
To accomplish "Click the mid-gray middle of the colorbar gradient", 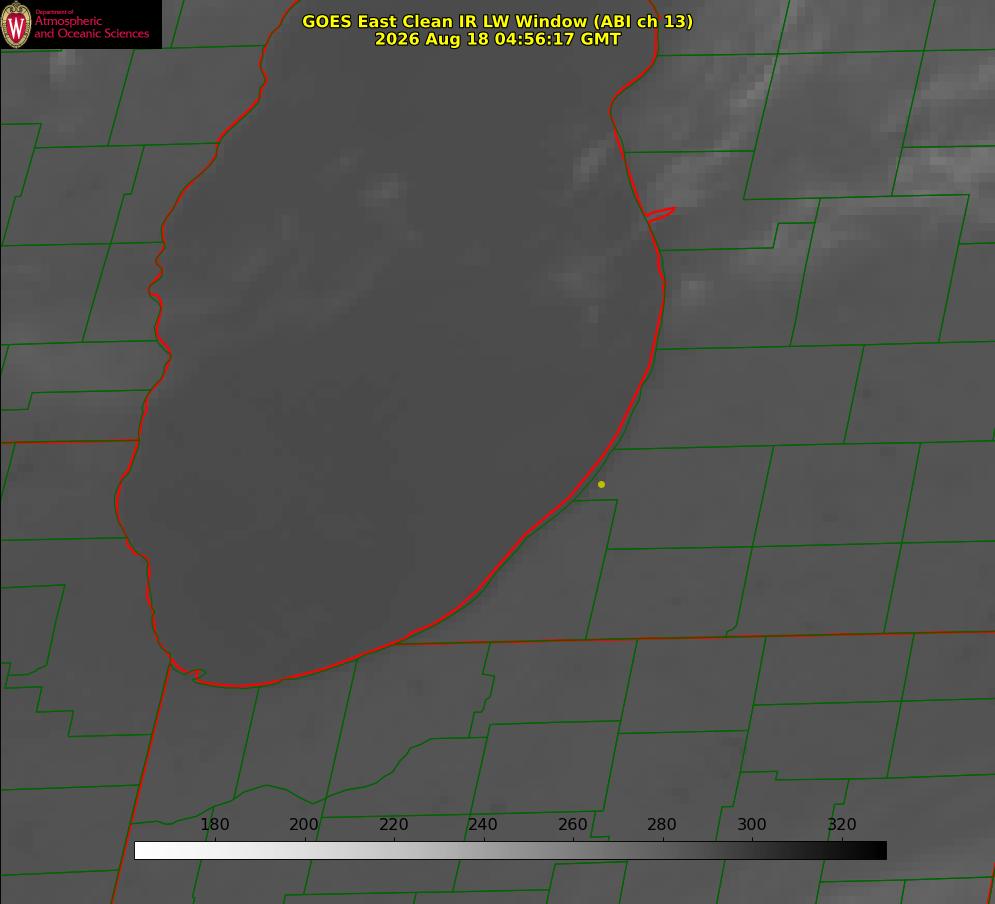I will tap(510, 851).
